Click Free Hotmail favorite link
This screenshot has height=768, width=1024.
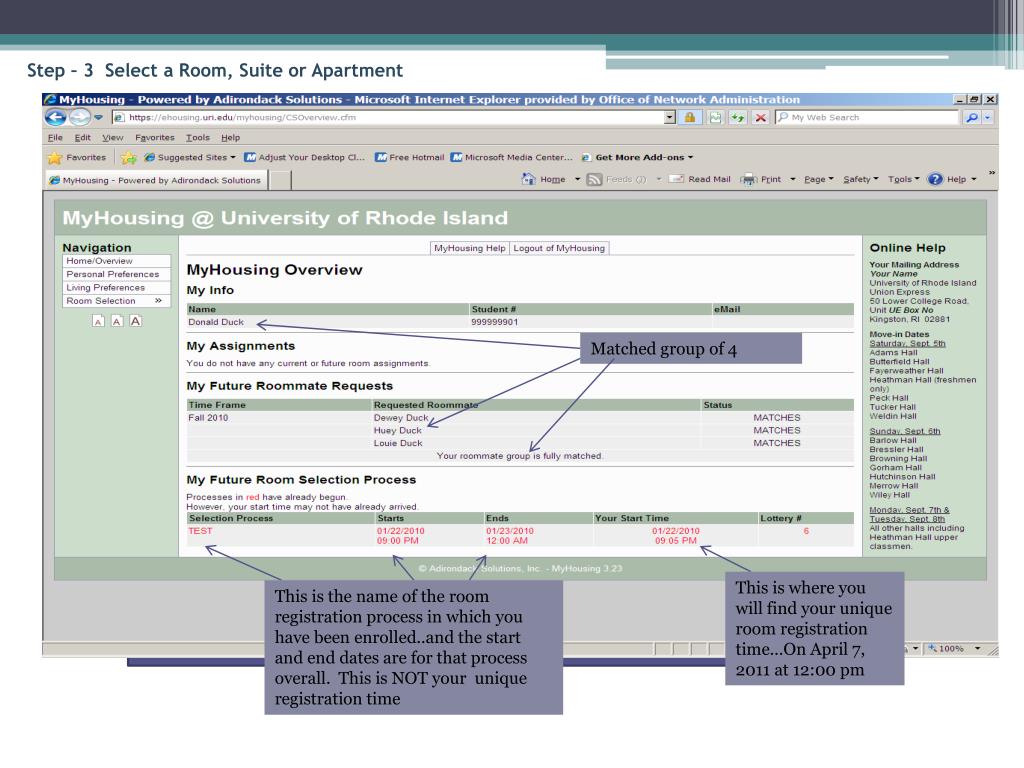pyautogui.click(x=409, y=157)
